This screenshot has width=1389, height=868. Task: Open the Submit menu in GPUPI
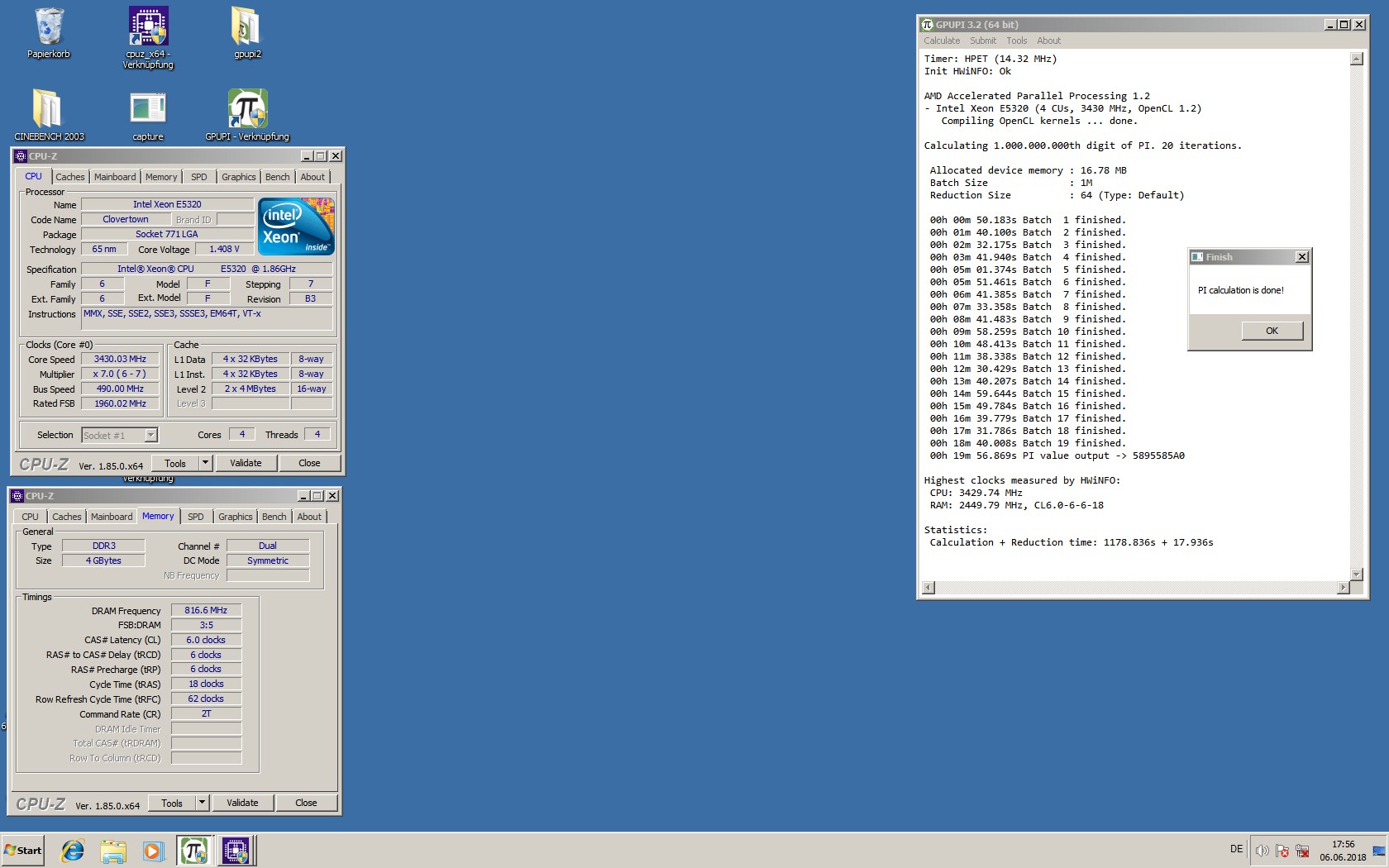pos(983,41)
